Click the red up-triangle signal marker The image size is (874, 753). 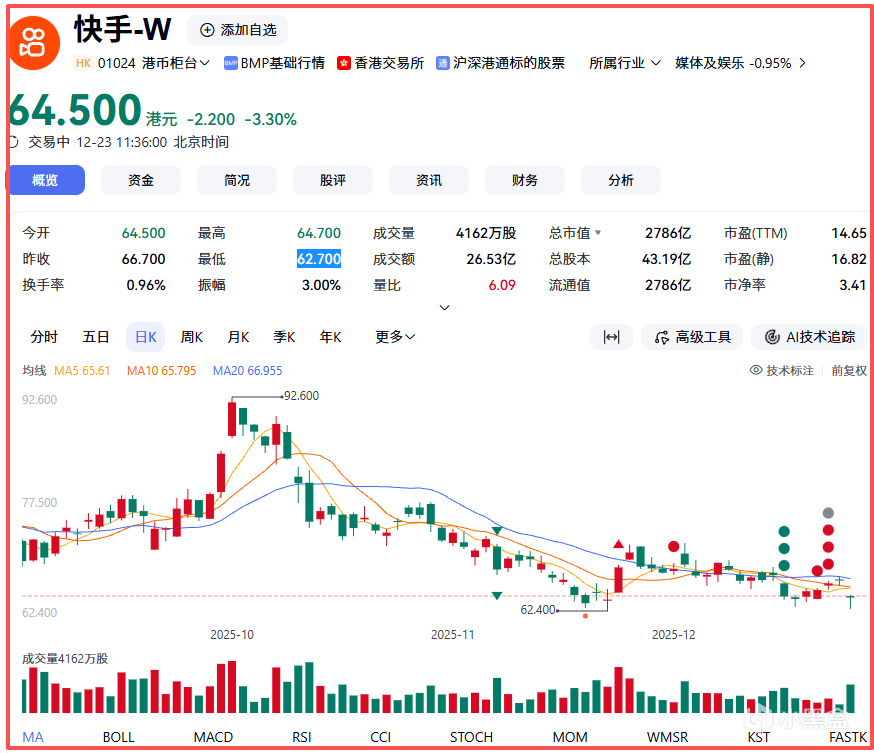(618, 543)
